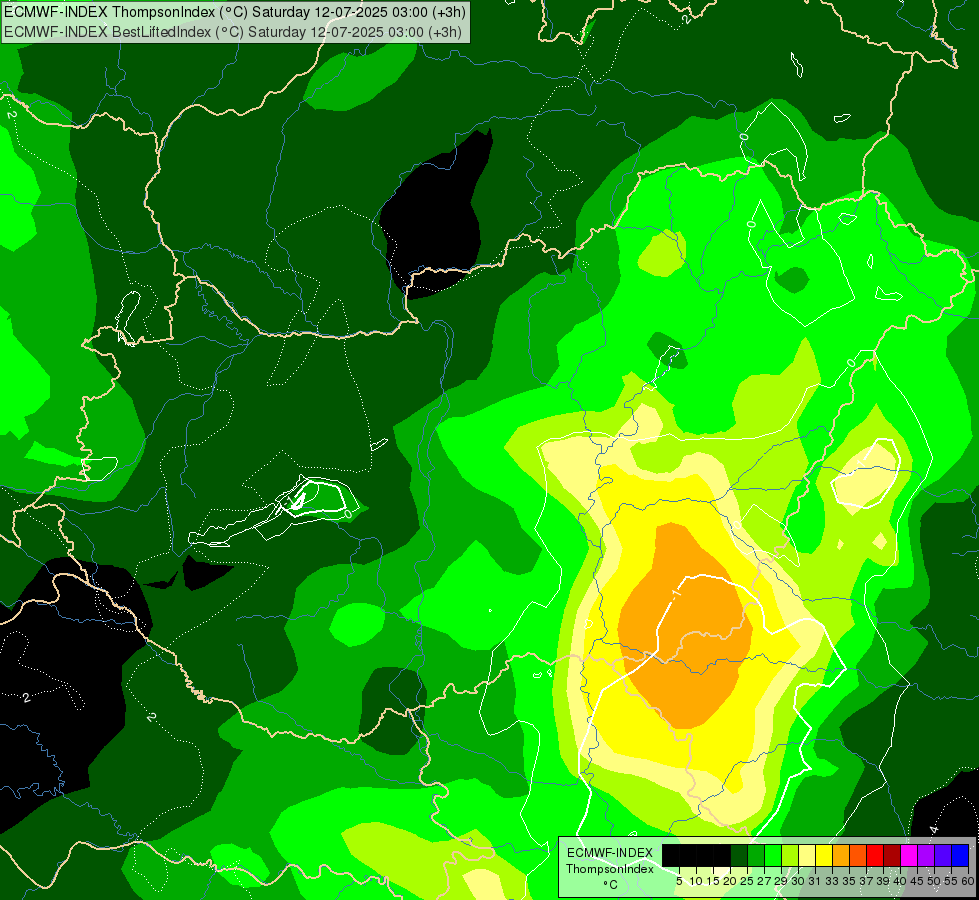Screen dimensions: 979x900
Task: Click legend scale value 30
Action: (799, 881)
